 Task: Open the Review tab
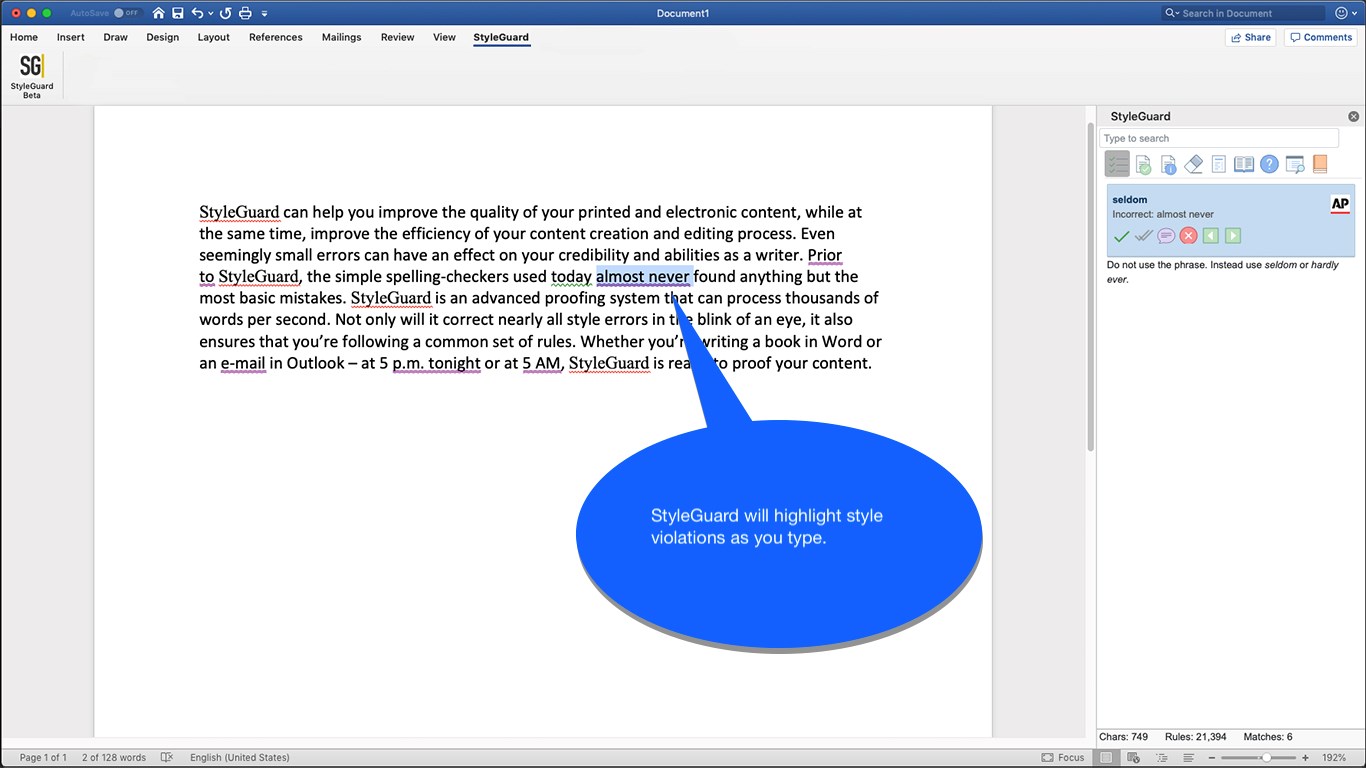coord(398,37)
